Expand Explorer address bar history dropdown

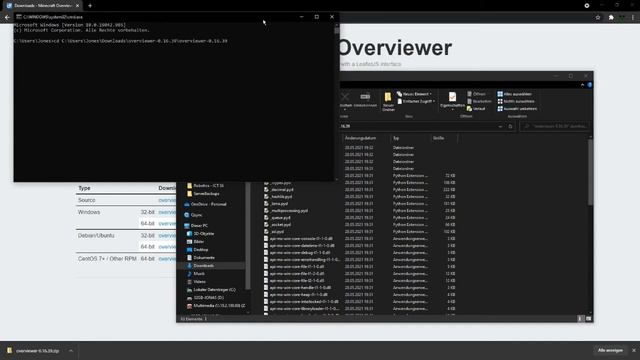pyautogui.click(x=500, y=127)
